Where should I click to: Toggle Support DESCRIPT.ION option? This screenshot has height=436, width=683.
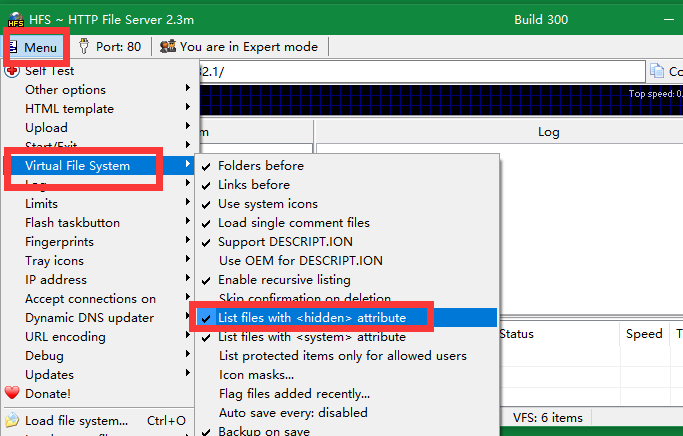(347, 242)
